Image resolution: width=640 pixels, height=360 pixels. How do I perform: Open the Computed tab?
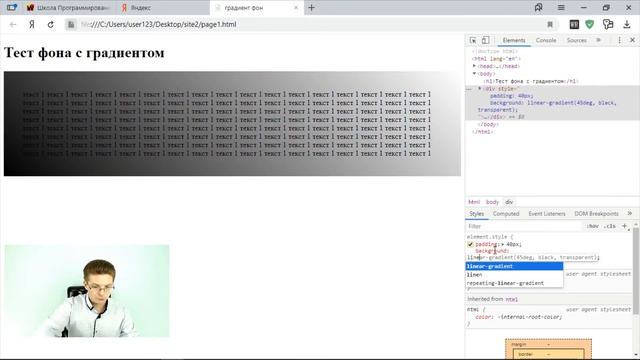coord(506,213)
